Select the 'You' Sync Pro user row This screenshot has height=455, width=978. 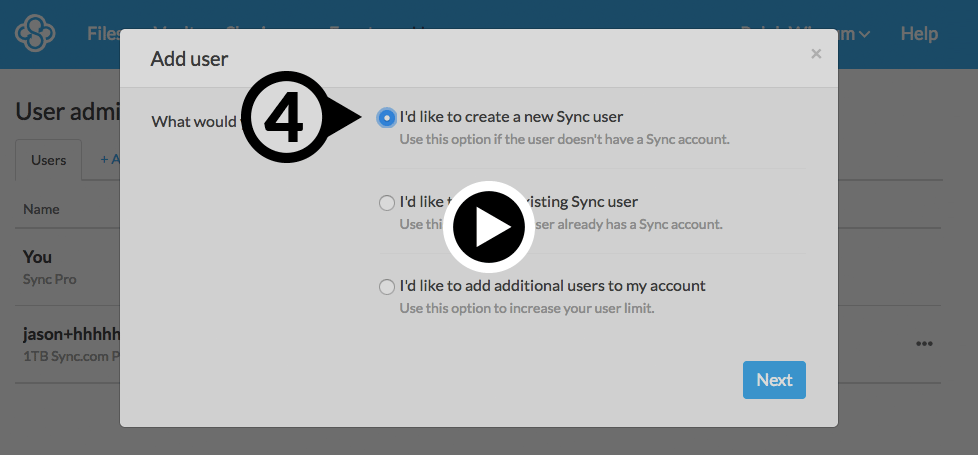pos(60,267)
